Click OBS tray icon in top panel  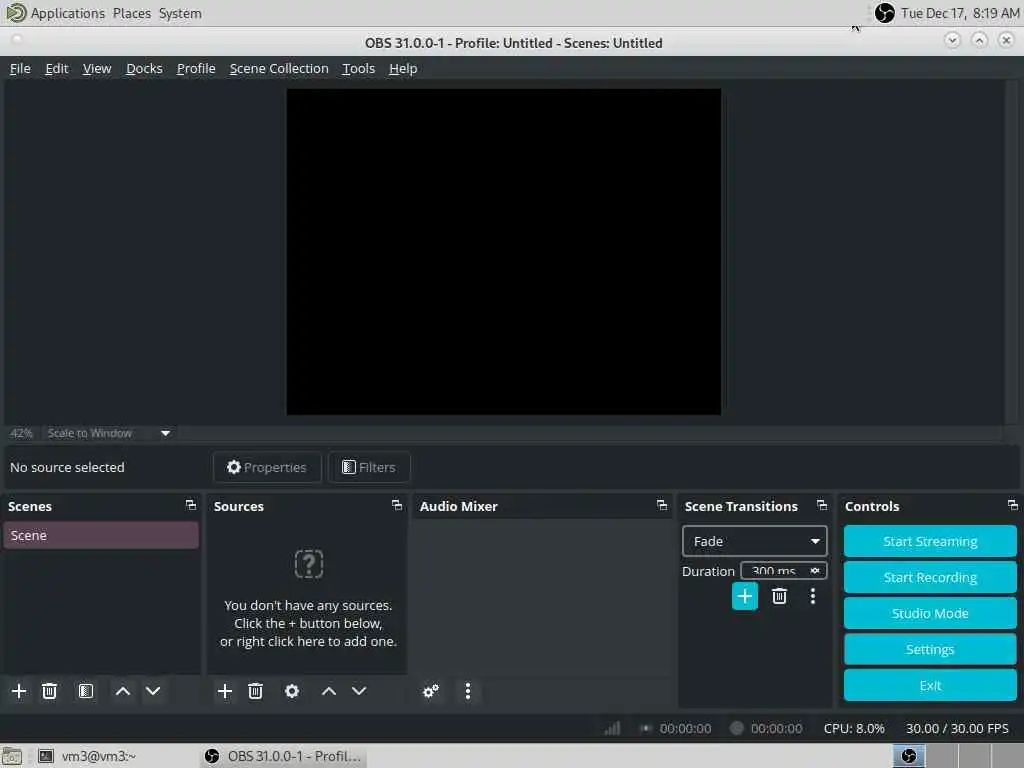point(884,12)
